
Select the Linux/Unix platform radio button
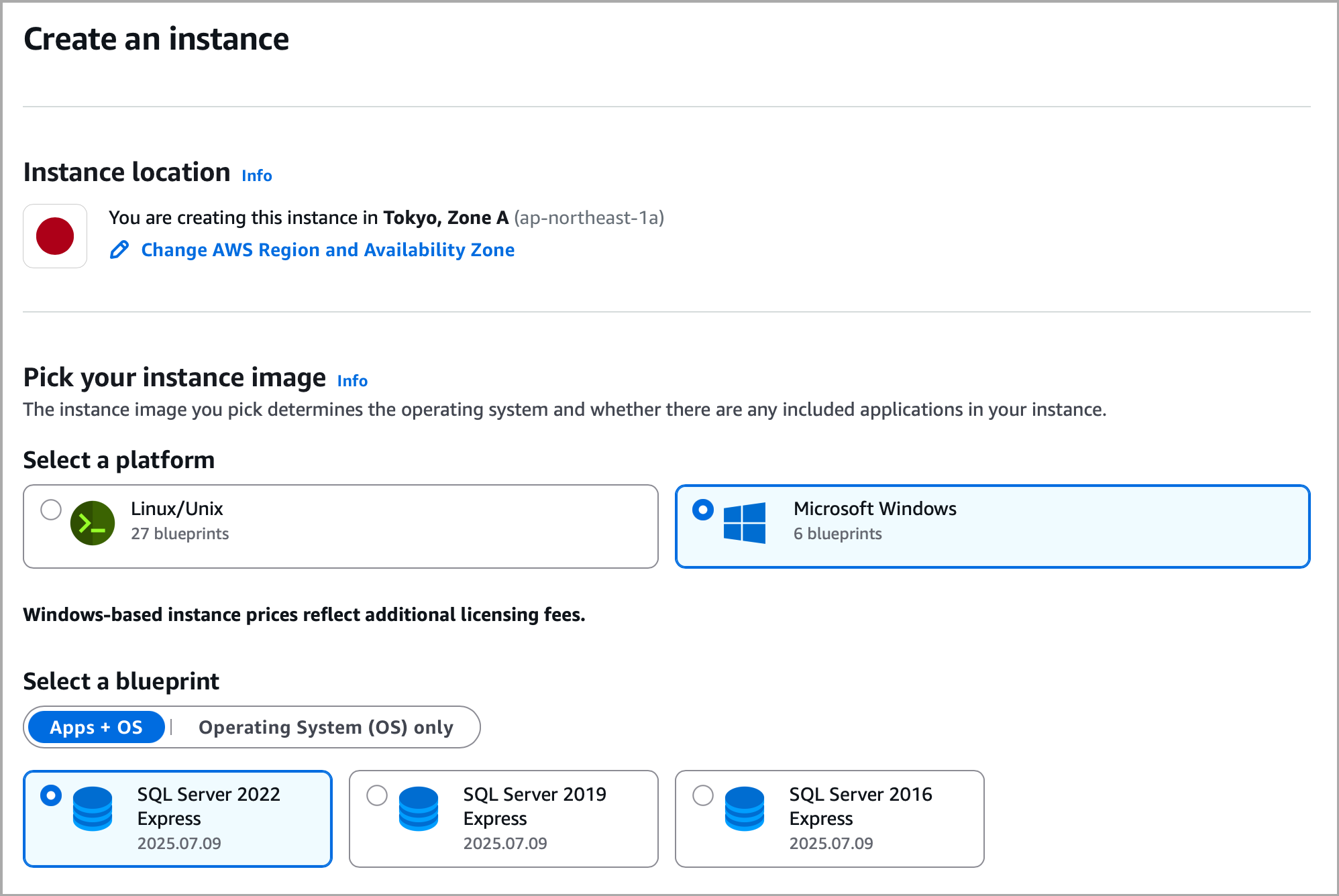click(51, 510)
